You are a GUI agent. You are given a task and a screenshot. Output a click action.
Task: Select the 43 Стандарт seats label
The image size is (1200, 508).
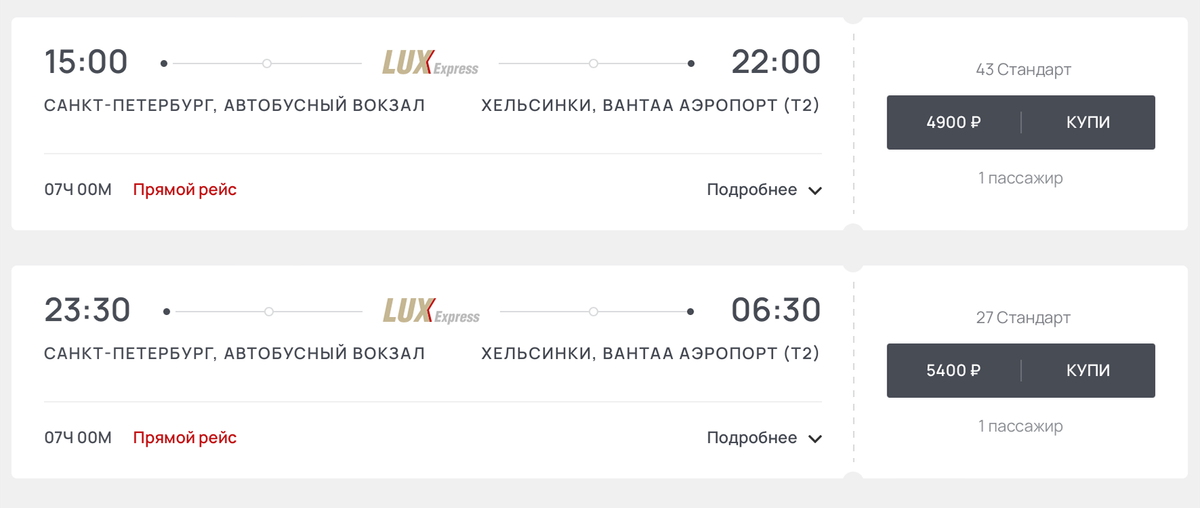[1023, 70]
